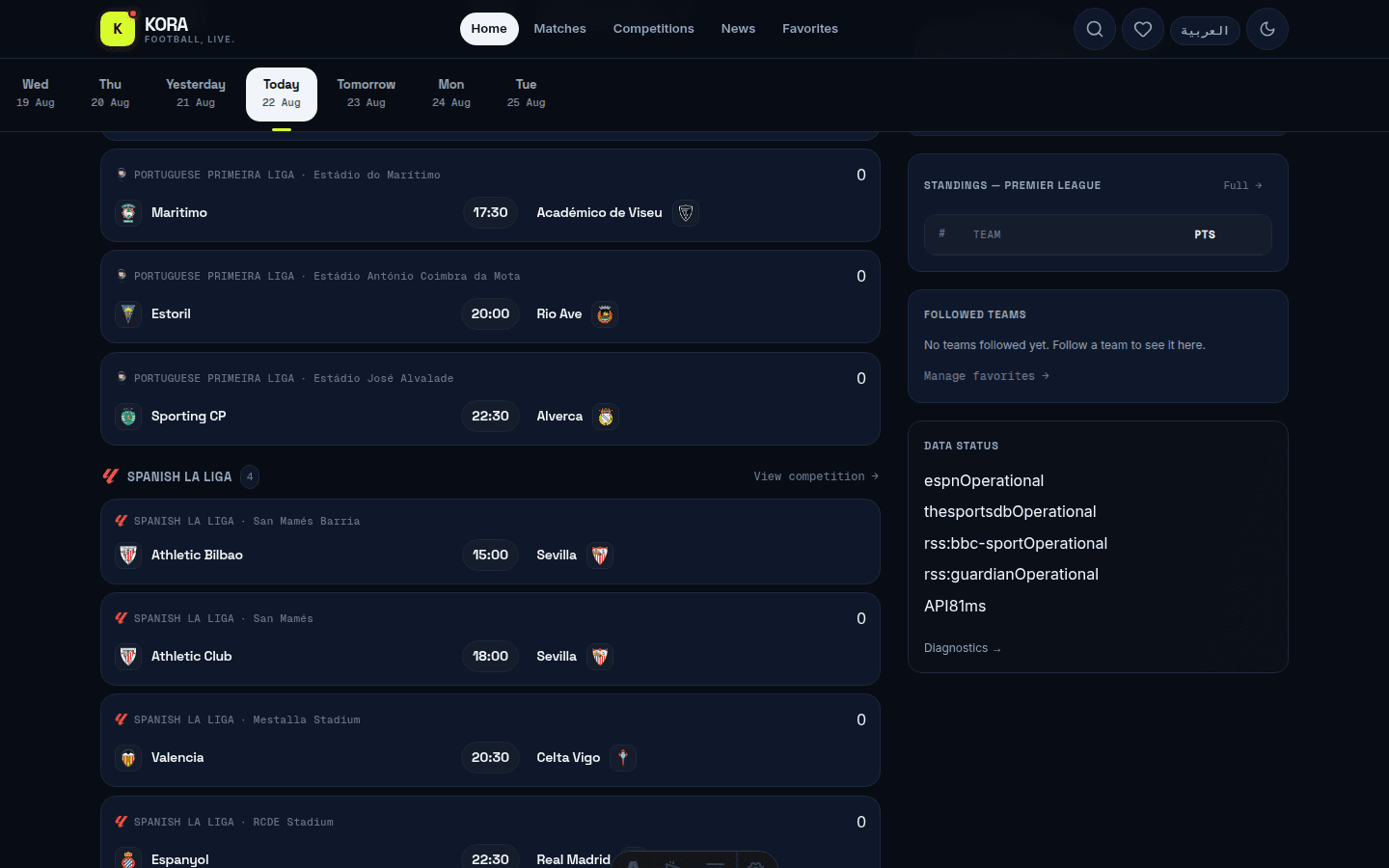Open the Diagnostics link

(x=963, y=648)
